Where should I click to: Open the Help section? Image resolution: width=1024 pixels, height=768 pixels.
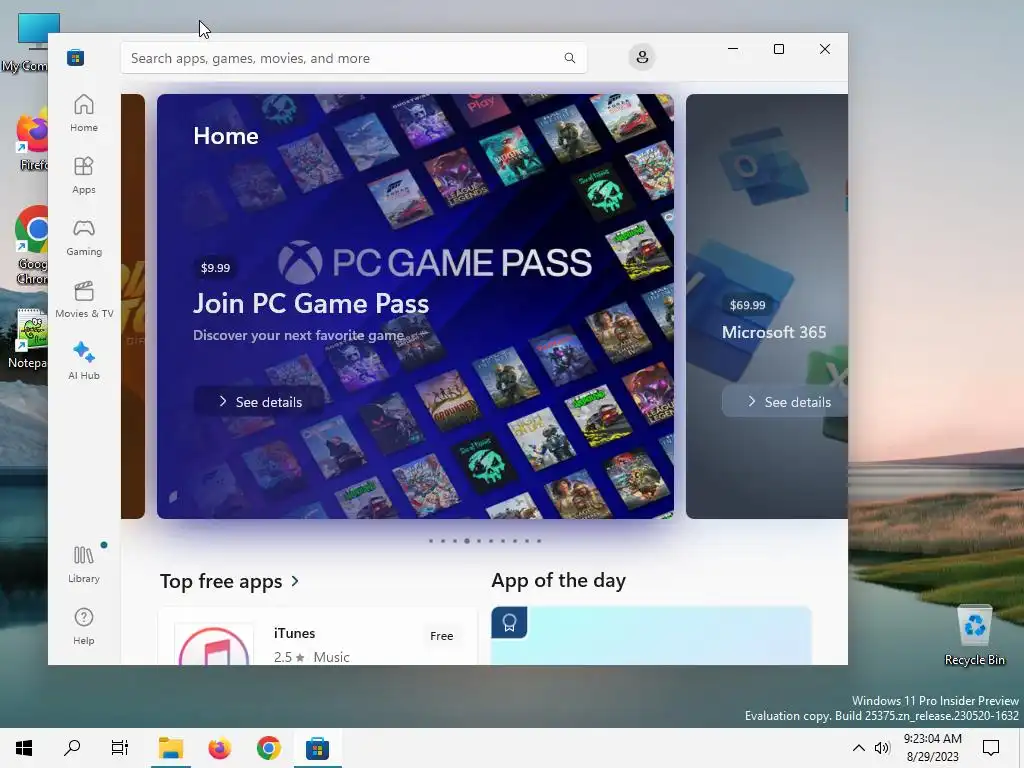pyautogui.click(x=84, y=626)
